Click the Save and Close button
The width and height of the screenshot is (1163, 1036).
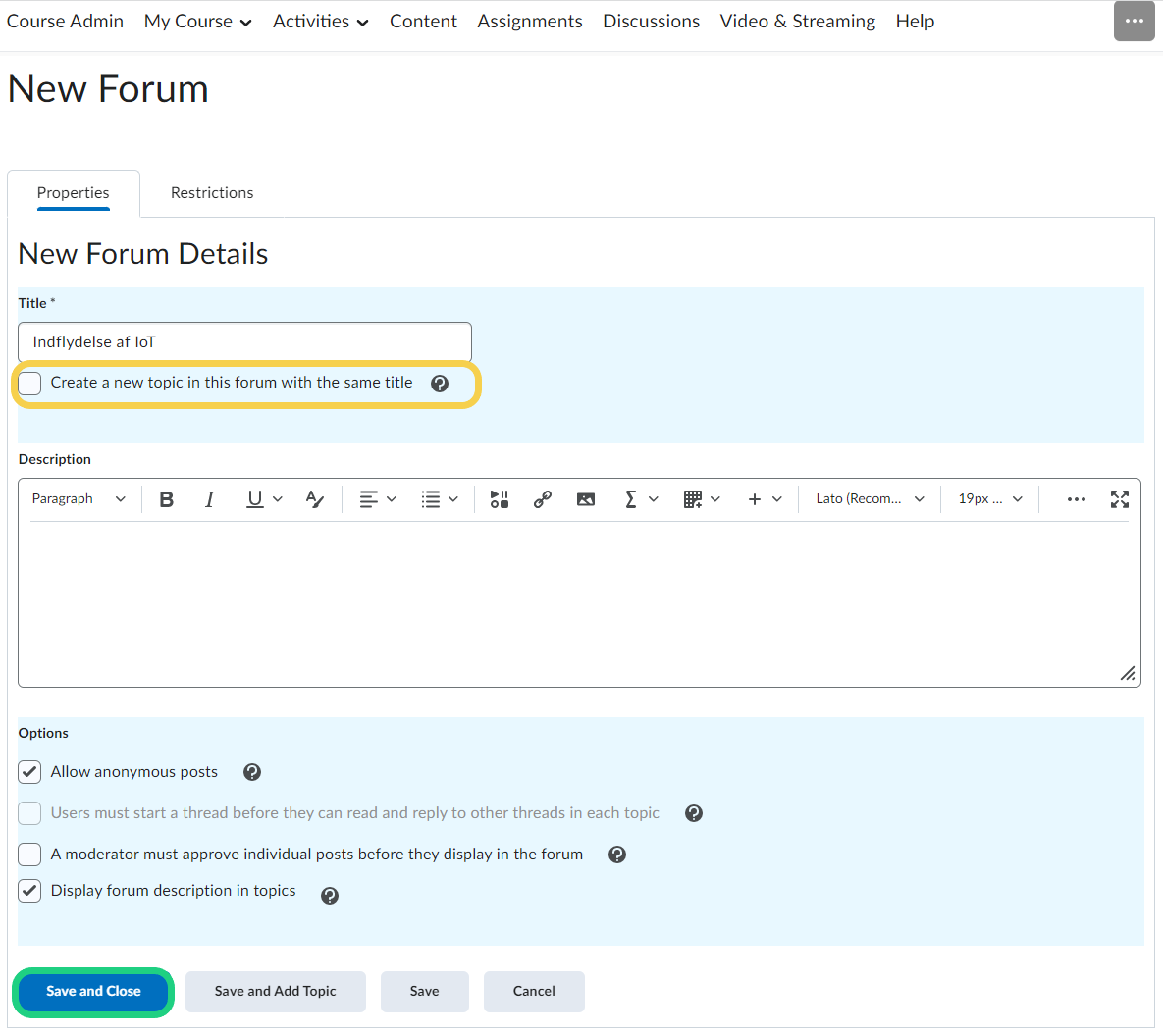click(93, 992)
